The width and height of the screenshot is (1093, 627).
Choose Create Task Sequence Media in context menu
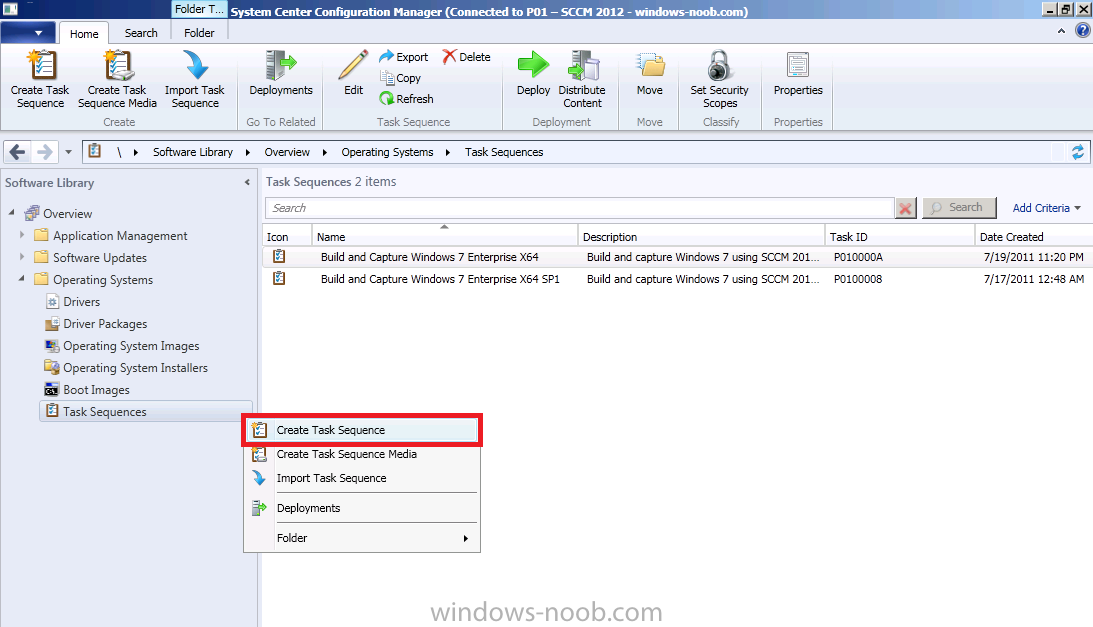(x=362, y=454)
